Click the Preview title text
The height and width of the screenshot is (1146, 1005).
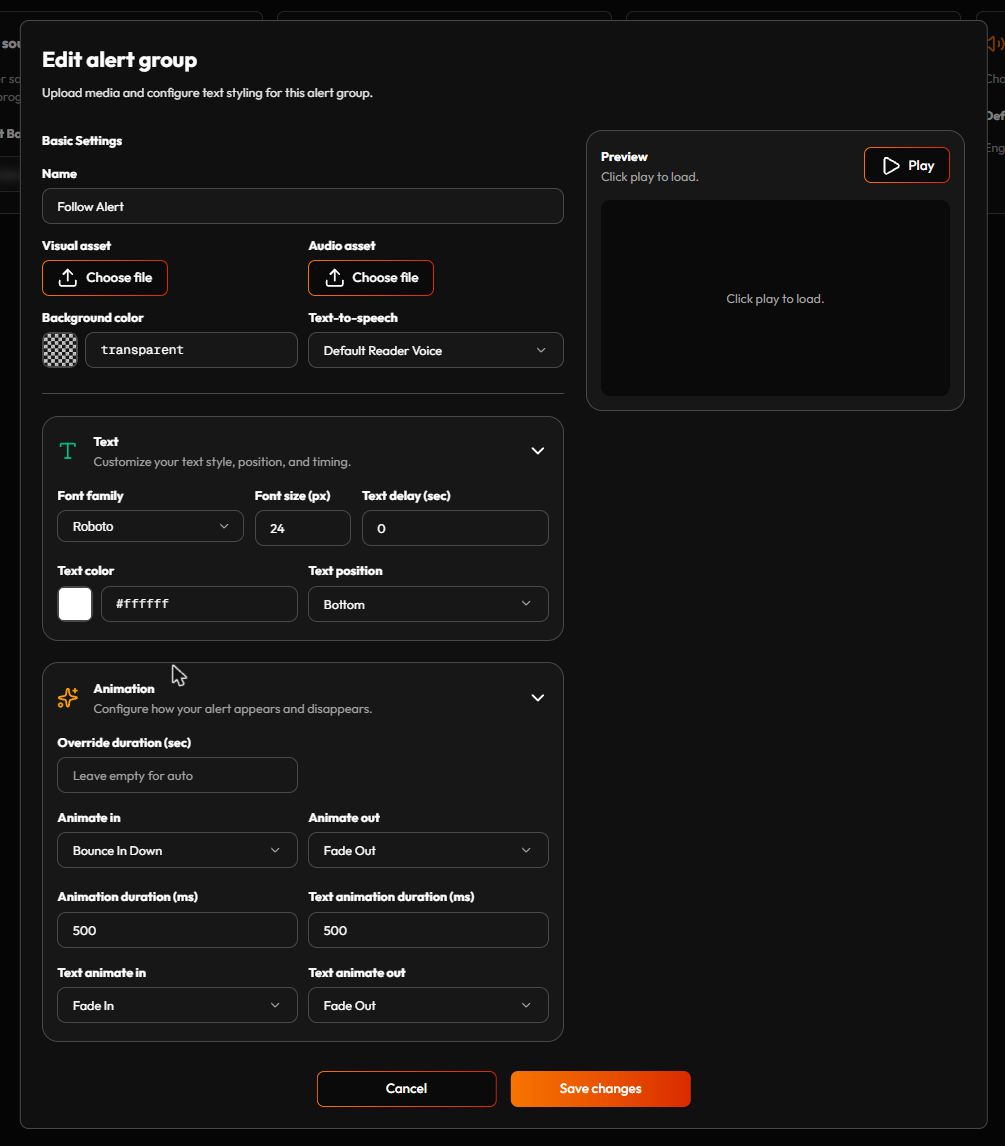click(x=624, y=156)
